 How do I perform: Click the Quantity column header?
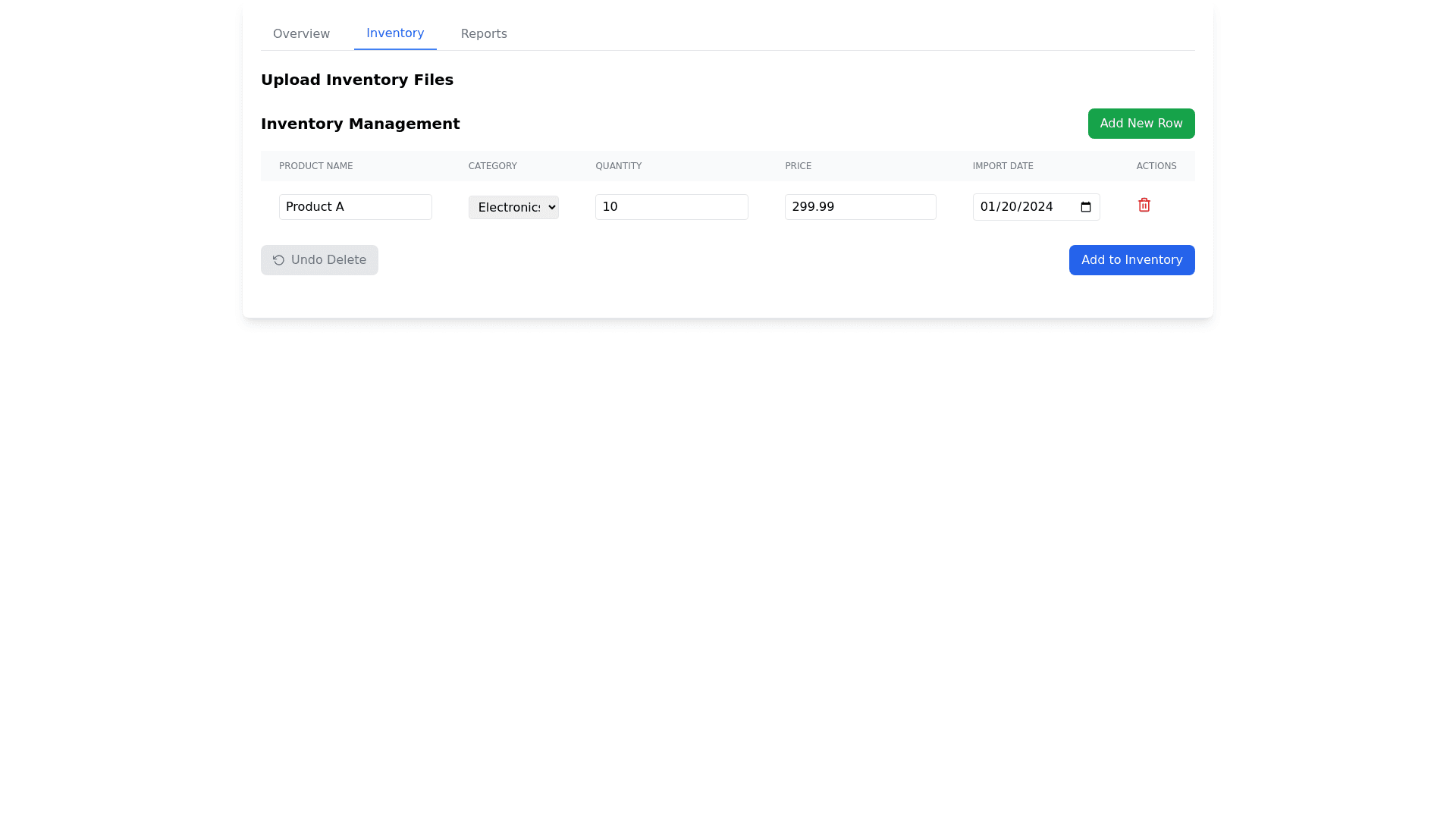[618, 166]
